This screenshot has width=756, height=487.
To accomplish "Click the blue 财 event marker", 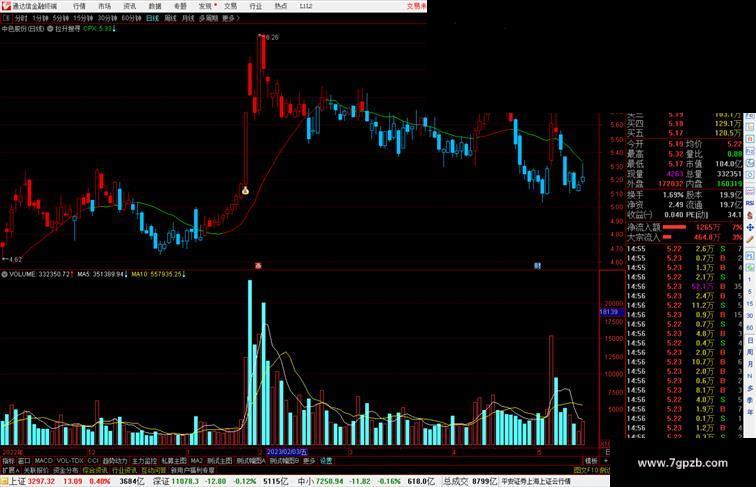I will (538, 266).
